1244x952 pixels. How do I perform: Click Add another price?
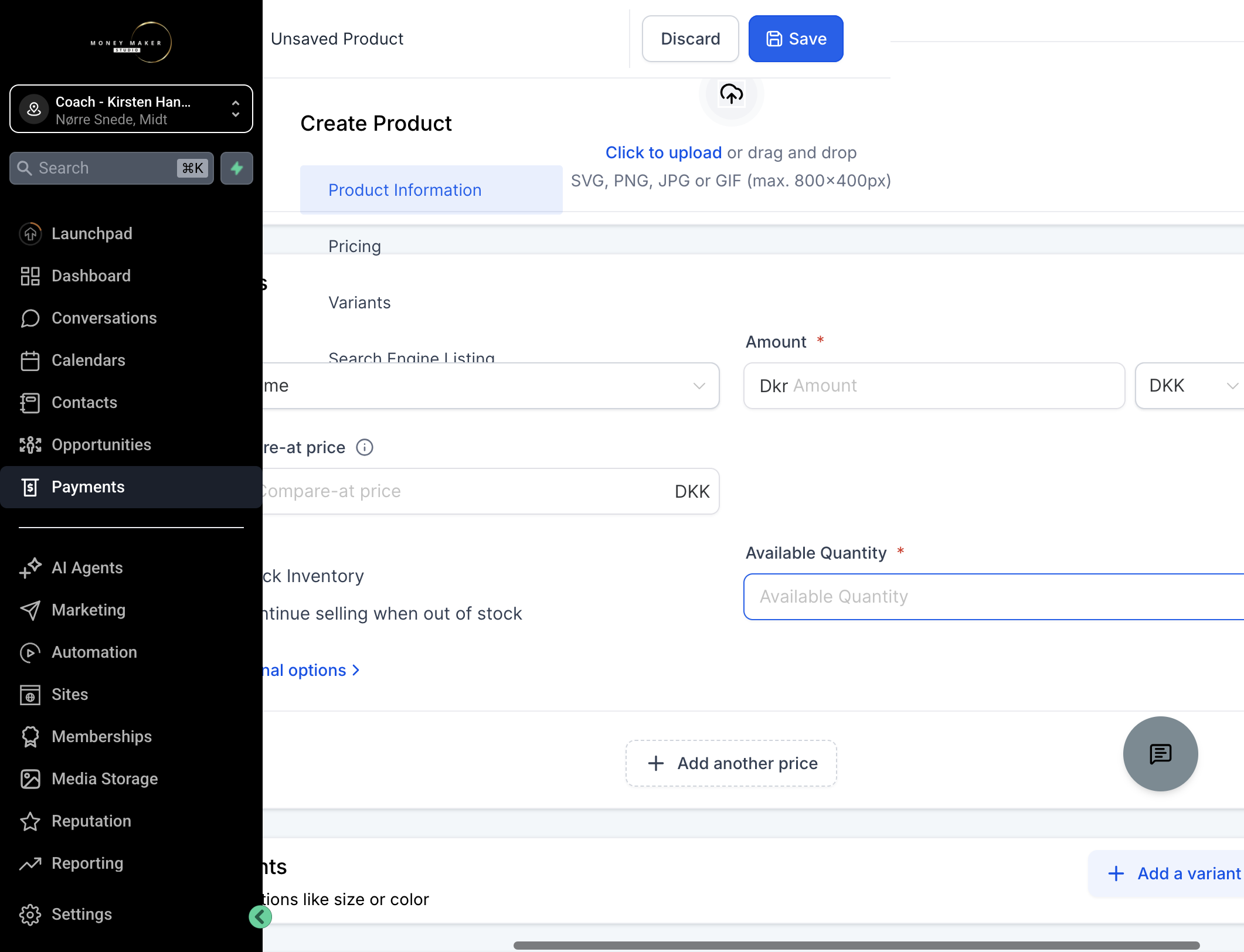point(731,763)
